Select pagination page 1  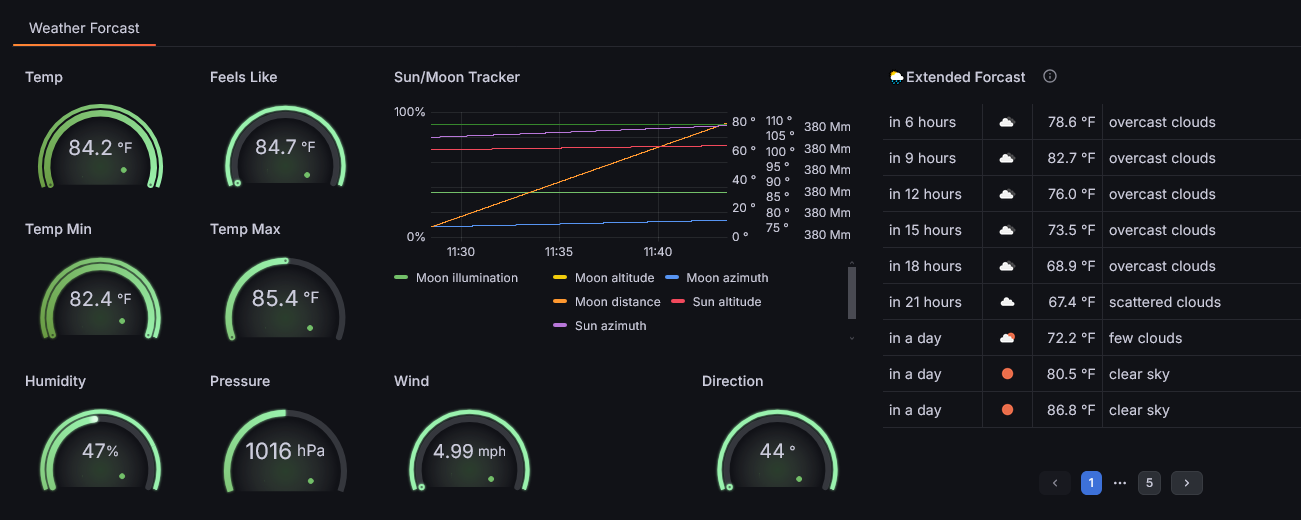[1091, 483]
